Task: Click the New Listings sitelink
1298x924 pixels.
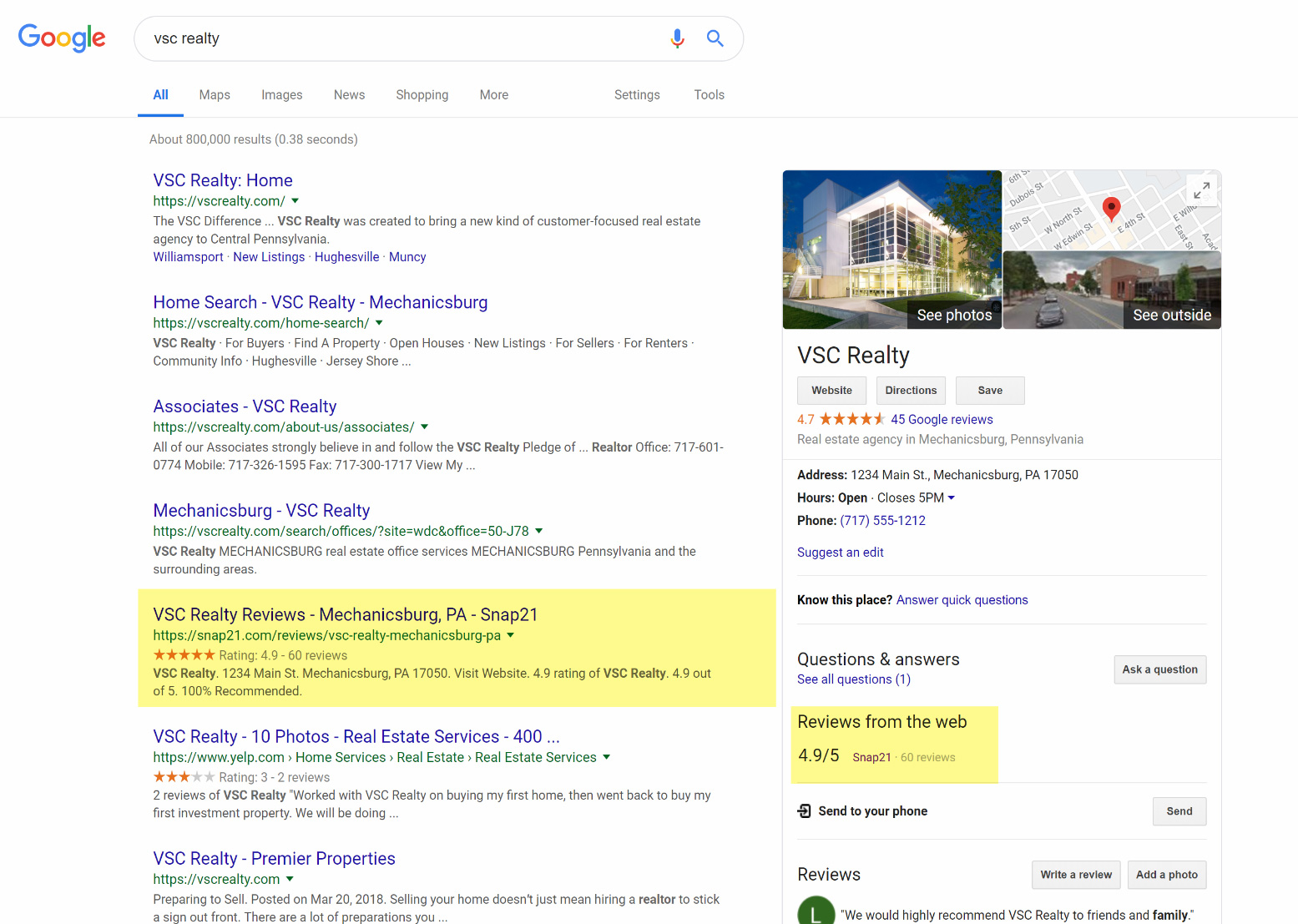Action: pyautogui.click(x=269, y=257)
